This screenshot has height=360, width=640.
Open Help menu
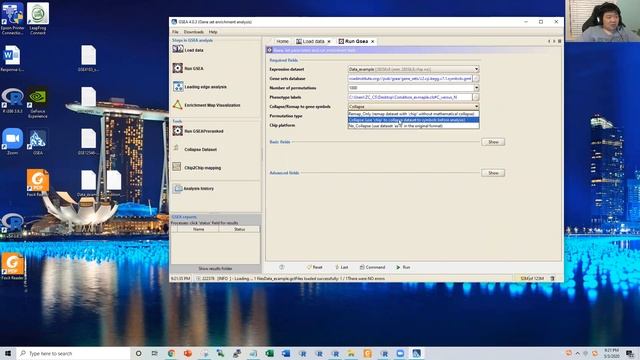point(213,32)
